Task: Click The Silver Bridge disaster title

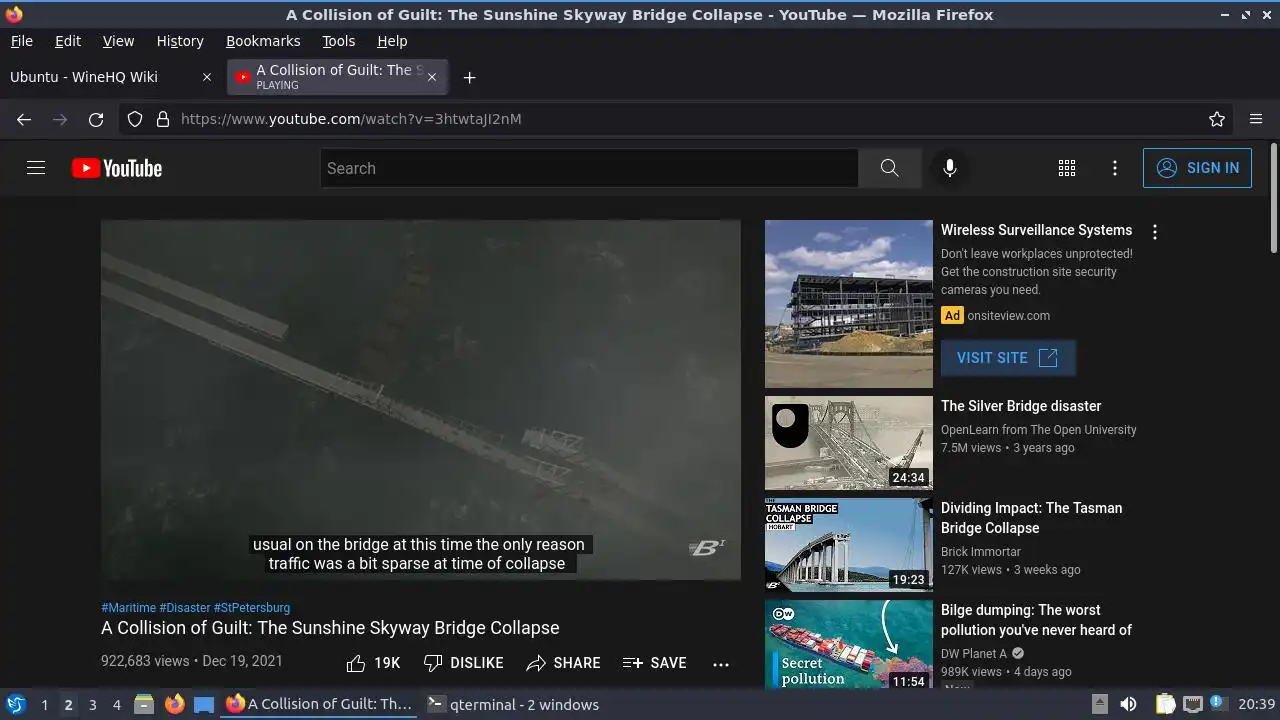Action: (1021, 406)
